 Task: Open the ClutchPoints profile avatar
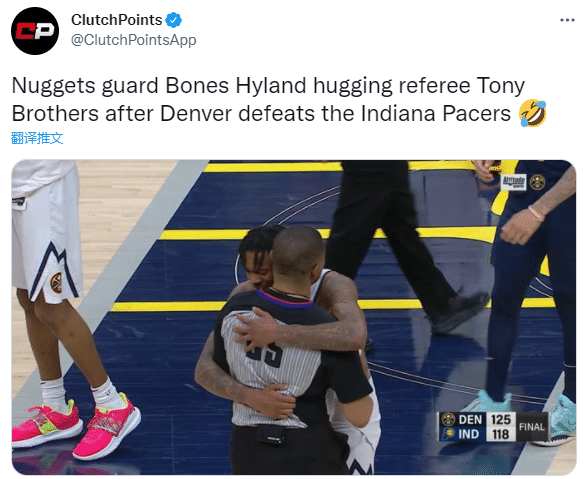click(x=35, y=31)
